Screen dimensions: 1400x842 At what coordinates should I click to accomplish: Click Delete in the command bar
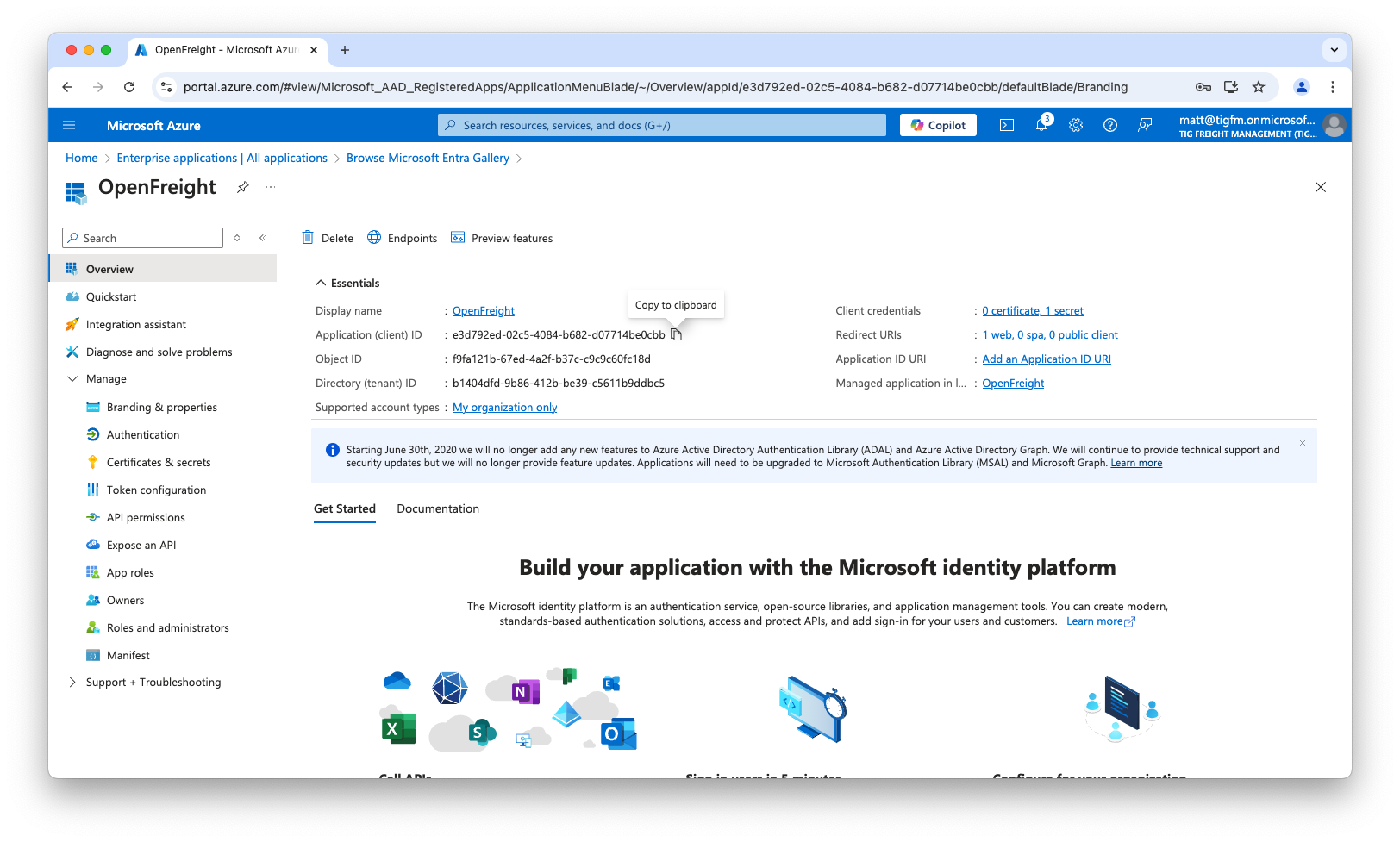[x=328, y=238]
